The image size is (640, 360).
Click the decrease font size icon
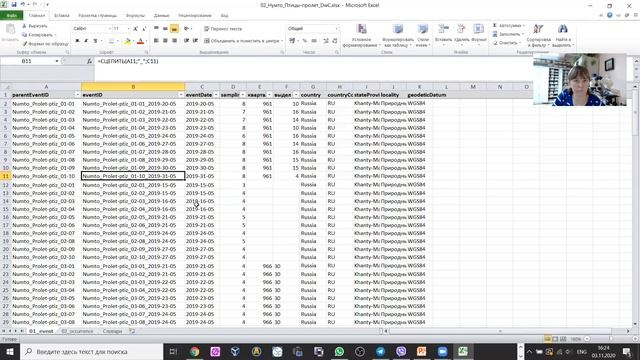tap(144, 29)
